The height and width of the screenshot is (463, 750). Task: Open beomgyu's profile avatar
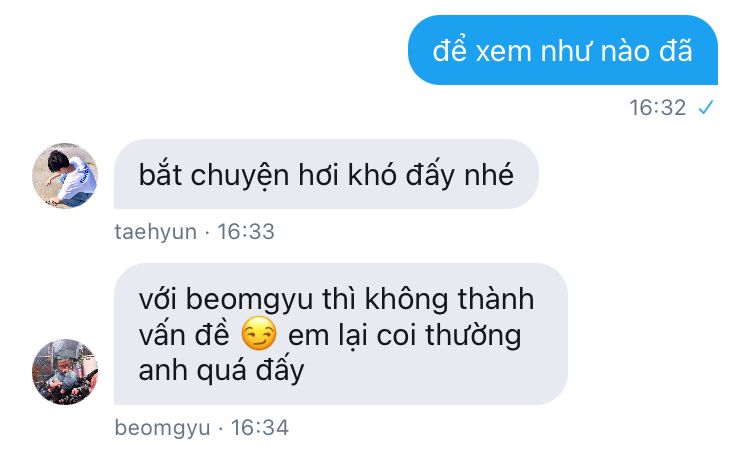point(65,372)
